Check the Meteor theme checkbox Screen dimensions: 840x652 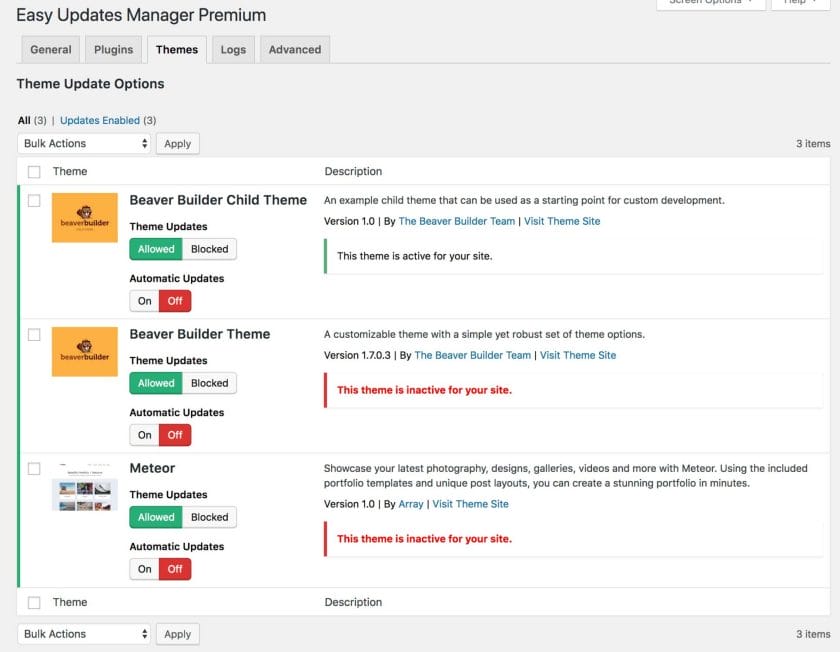[34, 469]
